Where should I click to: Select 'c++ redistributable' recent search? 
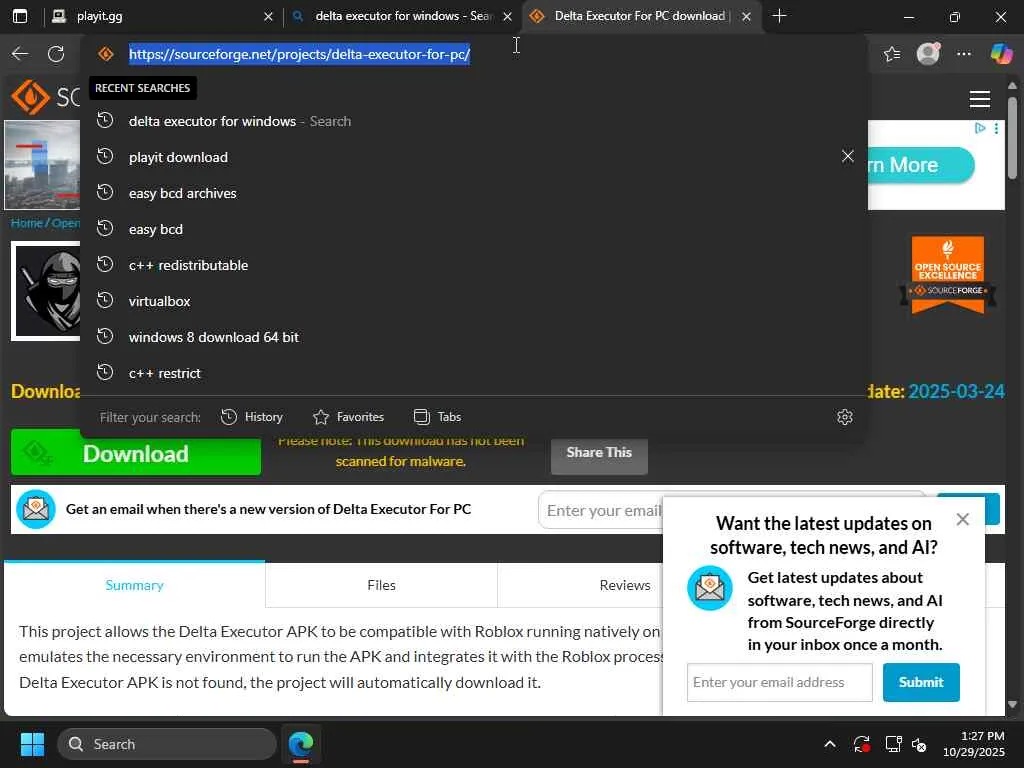pos(473,264)
